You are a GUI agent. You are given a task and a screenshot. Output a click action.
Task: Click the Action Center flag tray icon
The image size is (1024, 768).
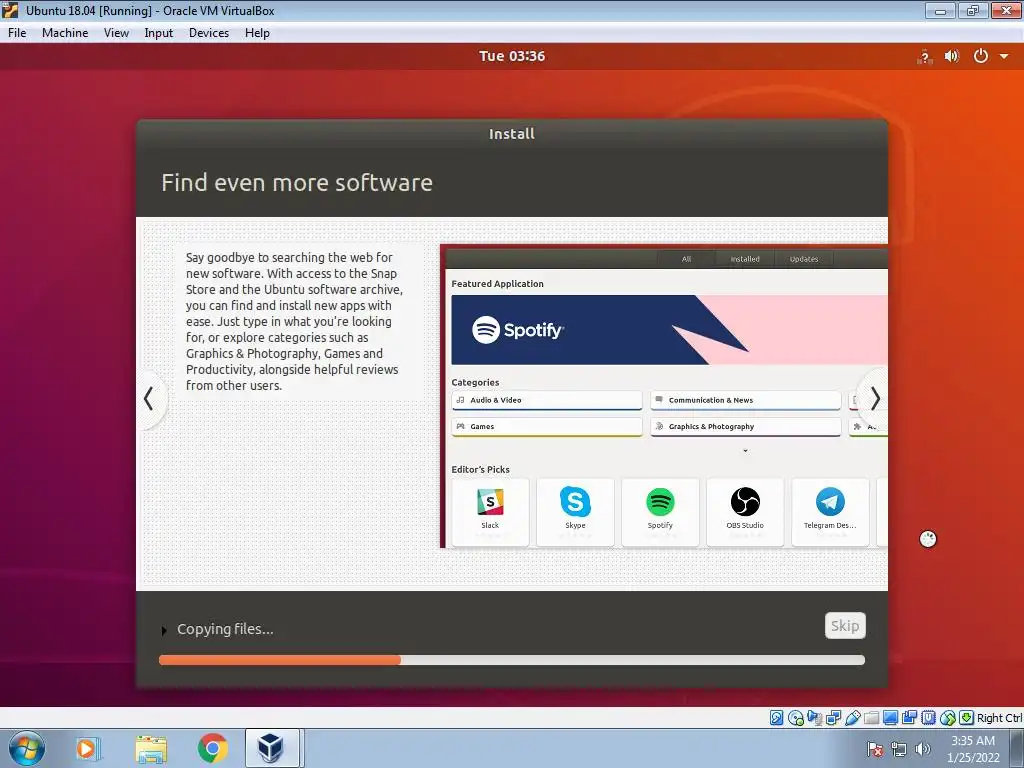pyautogui.click(x=875, y=749)
